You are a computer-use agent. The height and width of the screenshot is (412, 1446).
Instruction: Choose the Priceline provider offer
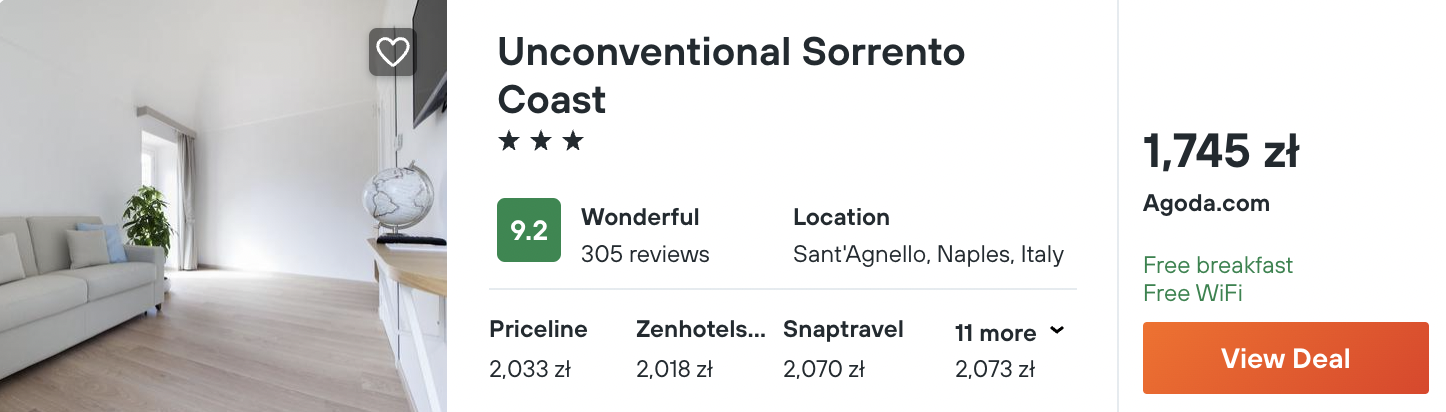click(538, 349)
